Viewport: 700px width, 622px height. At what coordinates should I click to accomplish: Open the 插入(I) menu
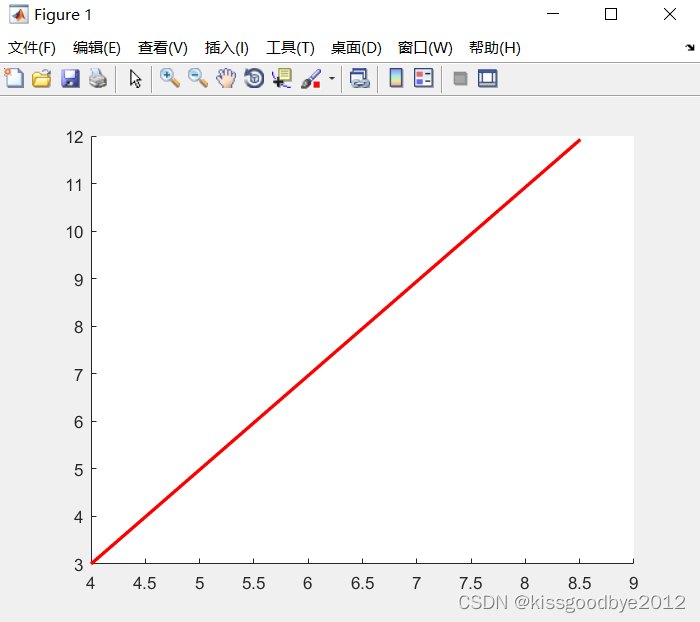click(x=227, y=48)
